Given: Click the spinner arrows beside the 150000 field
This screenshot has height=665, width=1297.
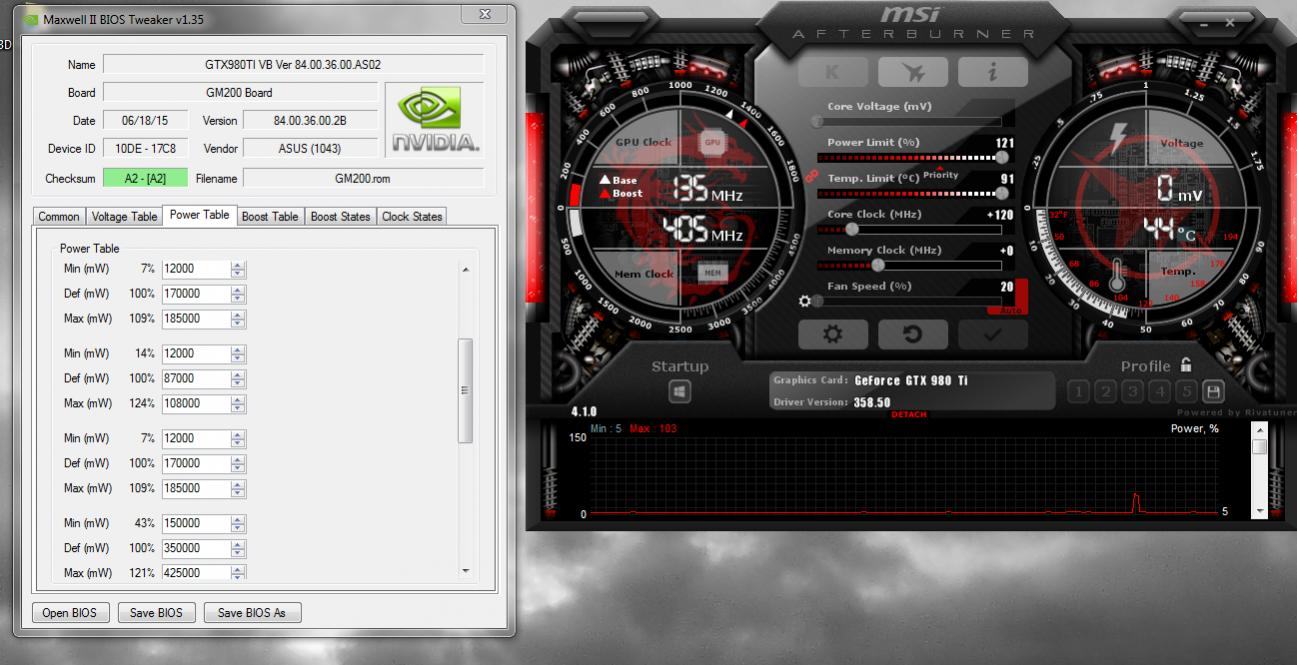Looking at the screenshot, I should click(x=238, y=523).
